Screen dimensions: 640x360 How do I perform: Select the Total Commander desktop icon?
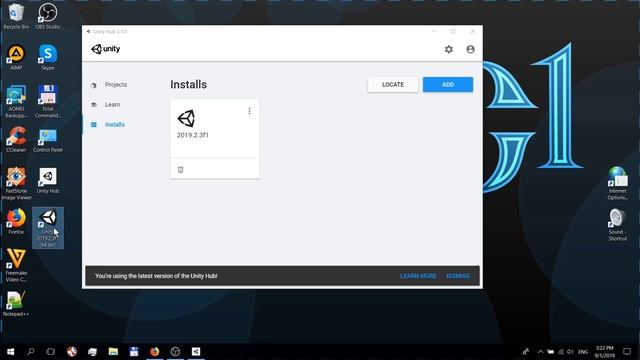click(48, 102)
